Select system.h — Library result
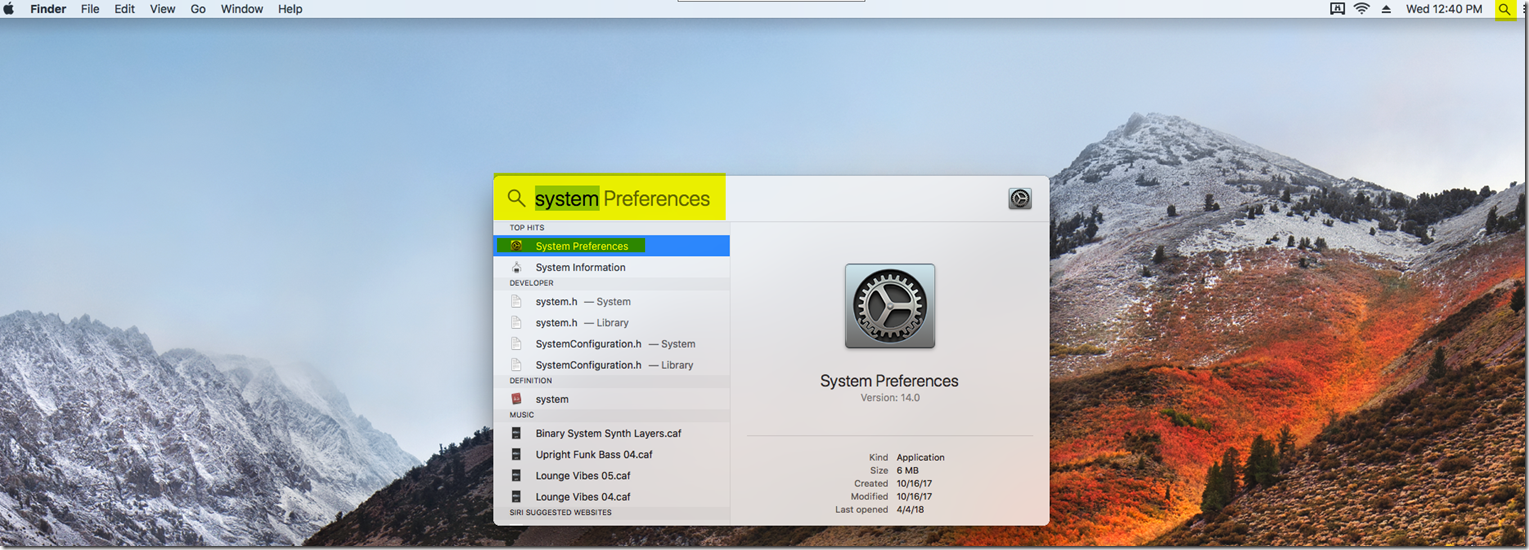The height and width of the screenshot is (550, 1529). [x=611, y=323]
